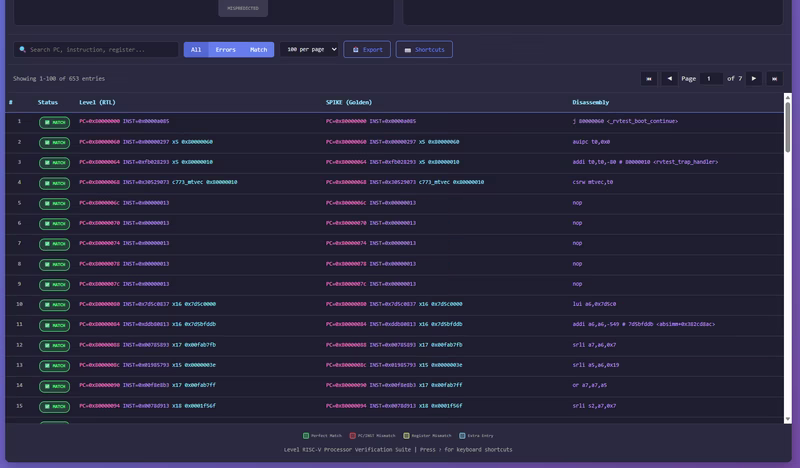Screen dimensions: 800x468
Task: Go to the first page
Action: [x=649, y=78]
